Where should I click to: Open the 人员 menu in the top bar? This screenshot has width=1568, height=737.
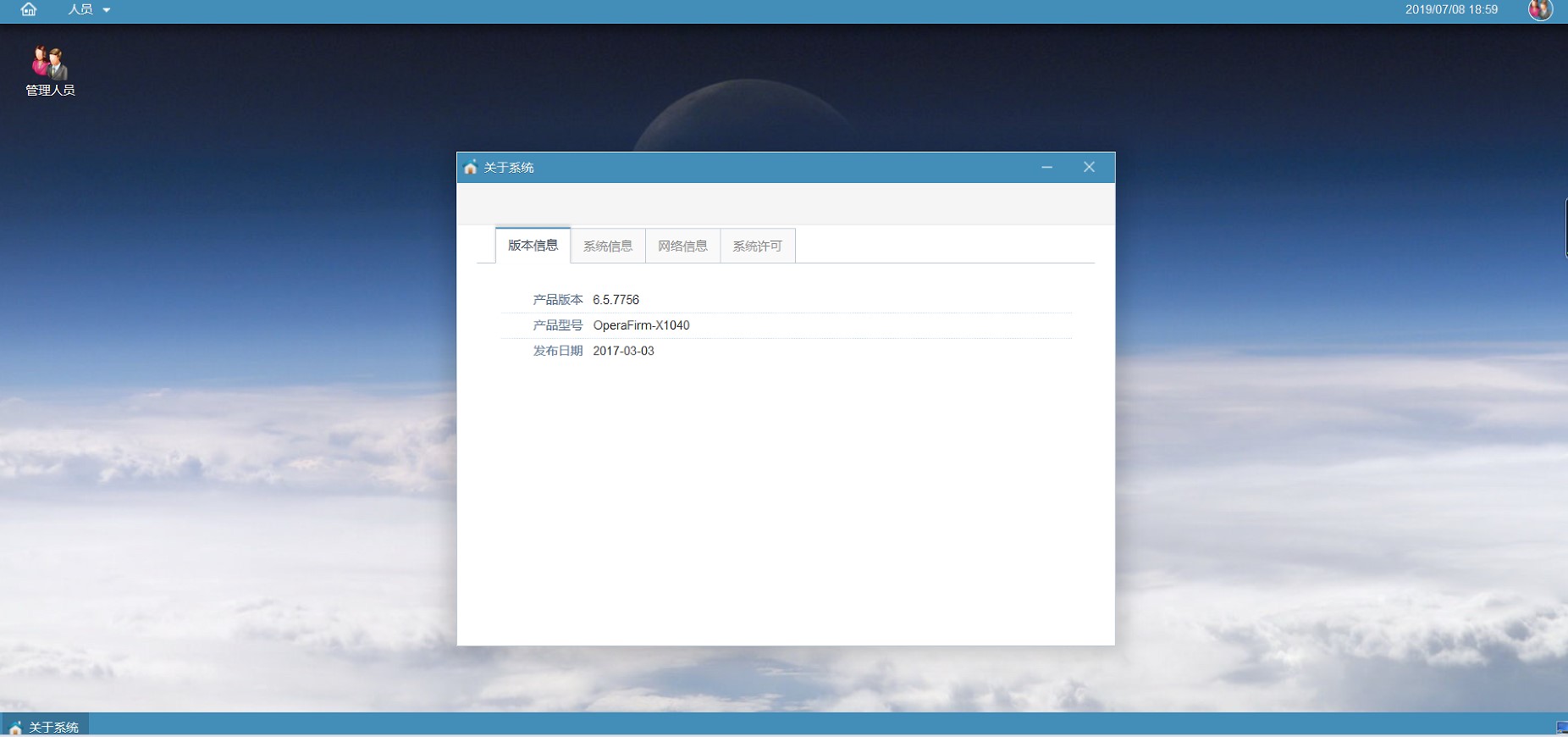tap(81, 9)
